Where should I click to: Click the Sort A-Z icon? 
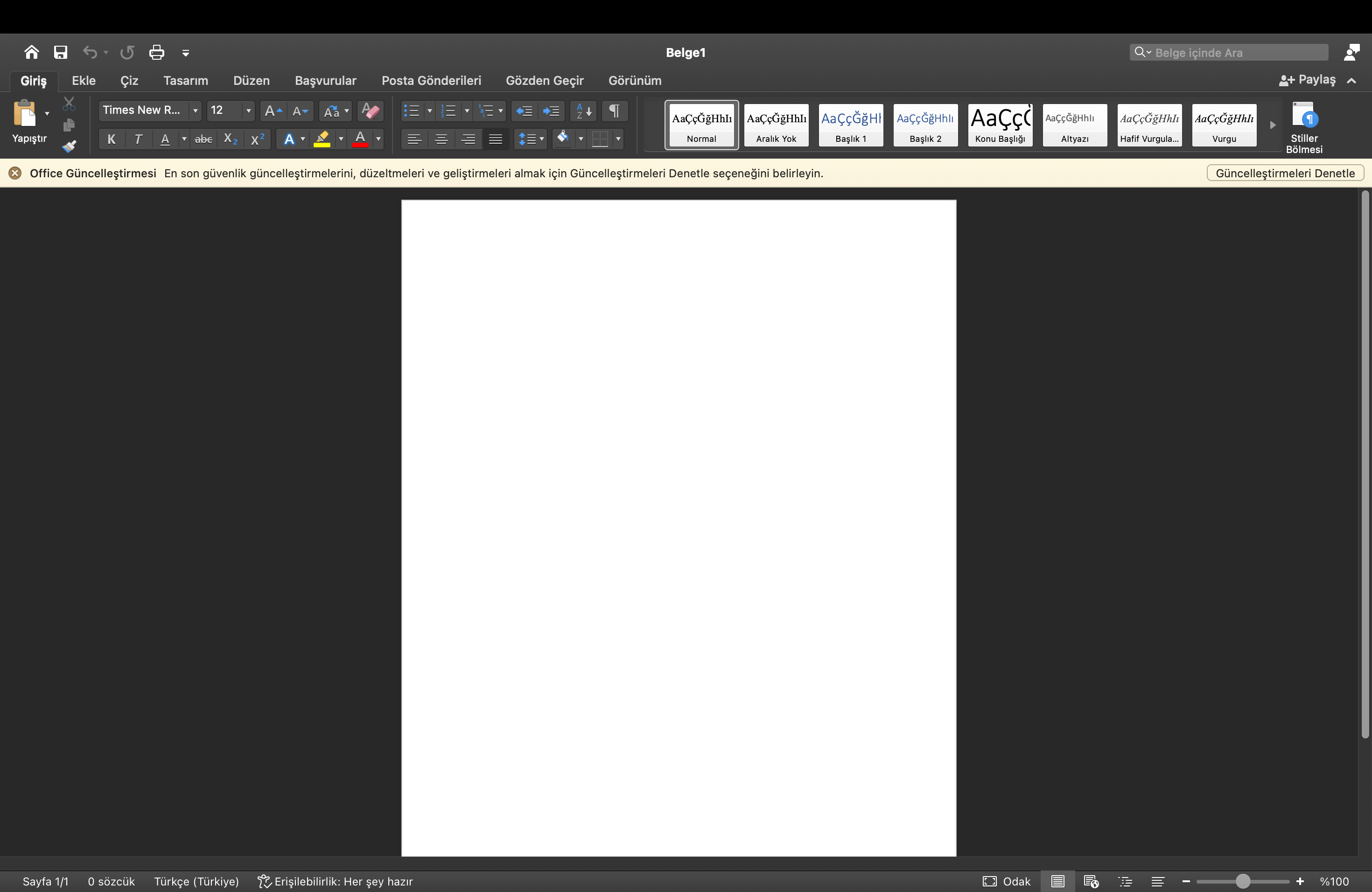[583, 111]
